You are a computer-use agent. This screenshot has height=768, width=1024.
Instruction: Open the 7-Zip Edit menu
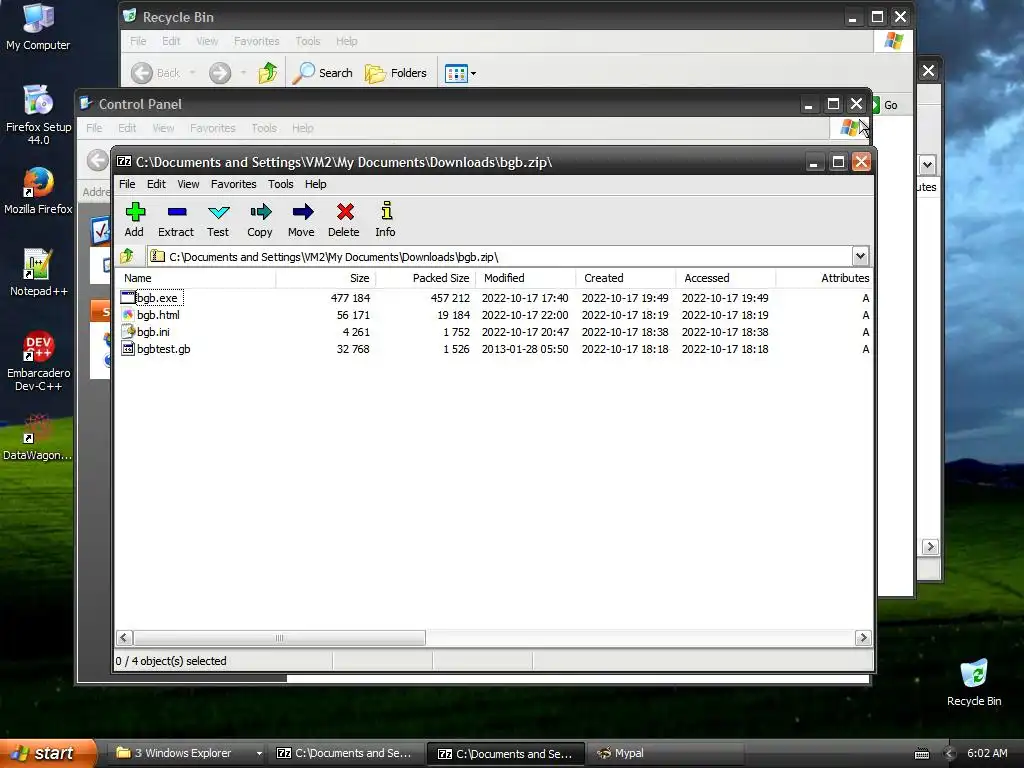[156, 184]
